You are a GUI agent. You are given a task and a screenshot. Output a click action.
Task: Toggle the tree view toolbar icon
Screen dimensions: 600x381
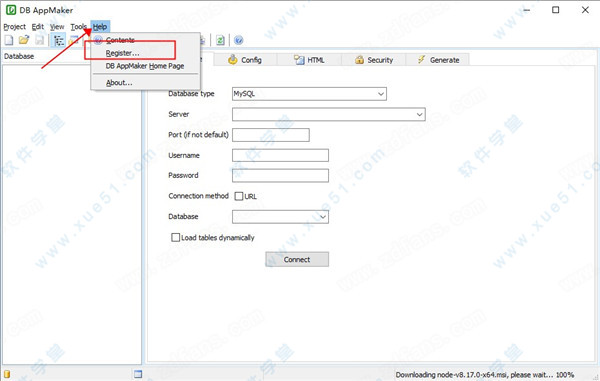point(59,40)
